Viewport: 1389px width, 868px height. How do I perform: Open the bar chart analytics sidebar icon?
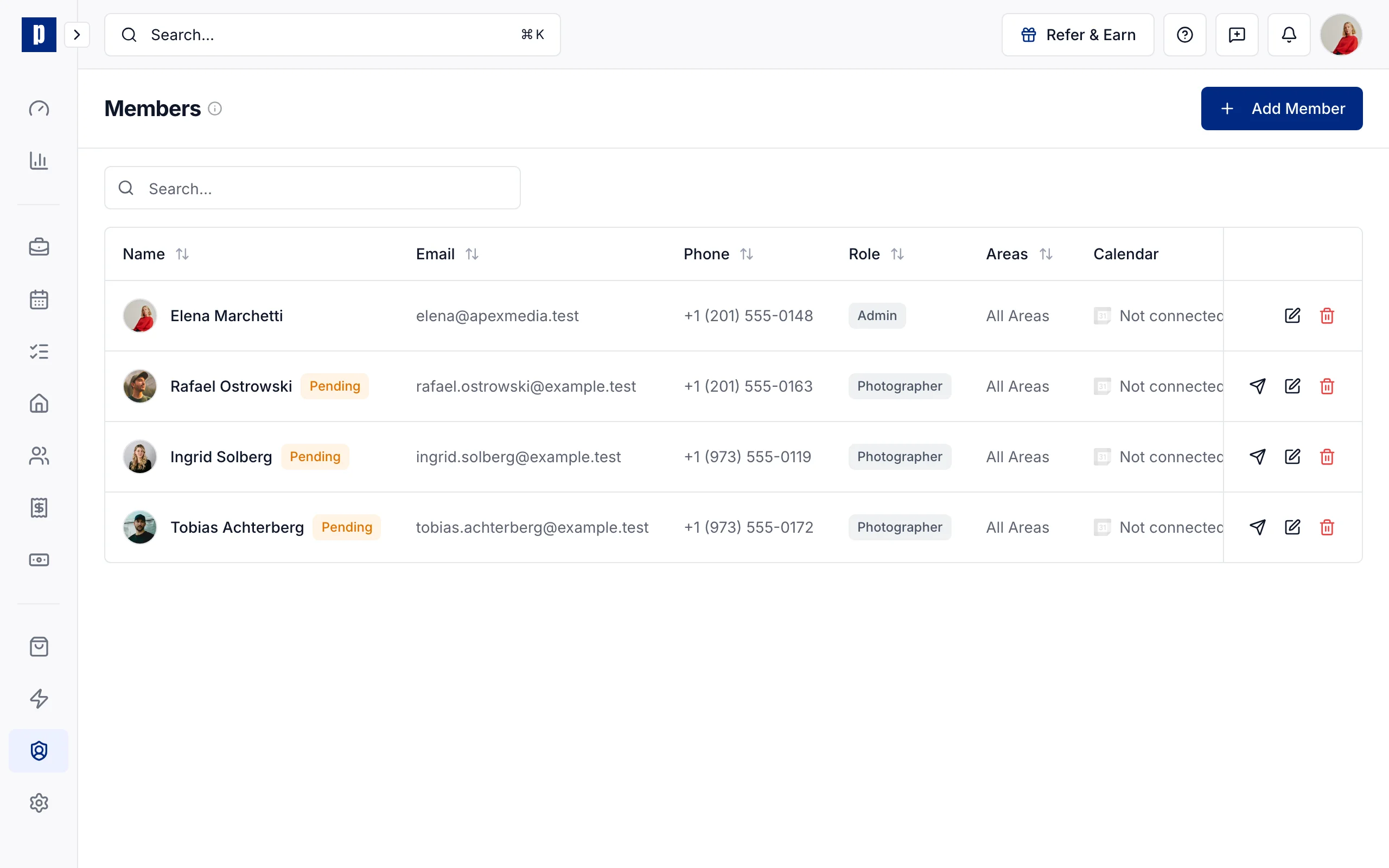[39, 160]
